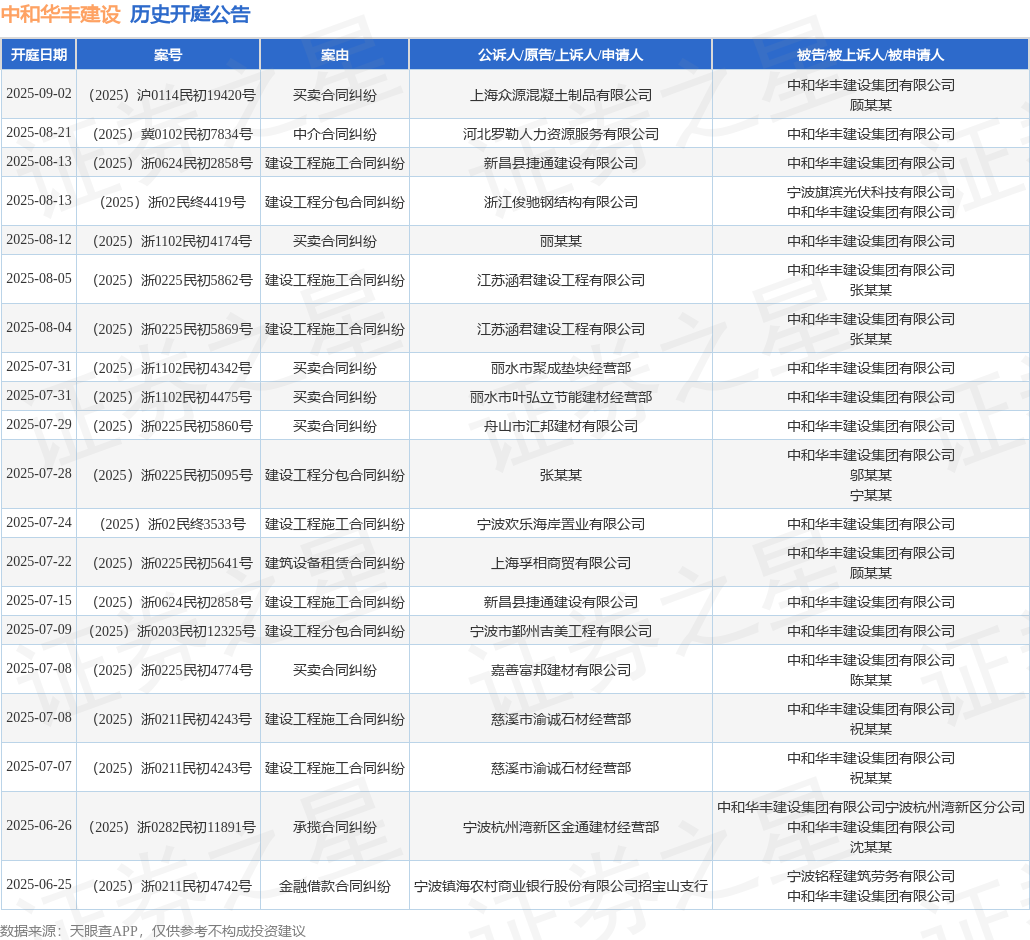Click date 2025-07-24

[x=39, y=523]
